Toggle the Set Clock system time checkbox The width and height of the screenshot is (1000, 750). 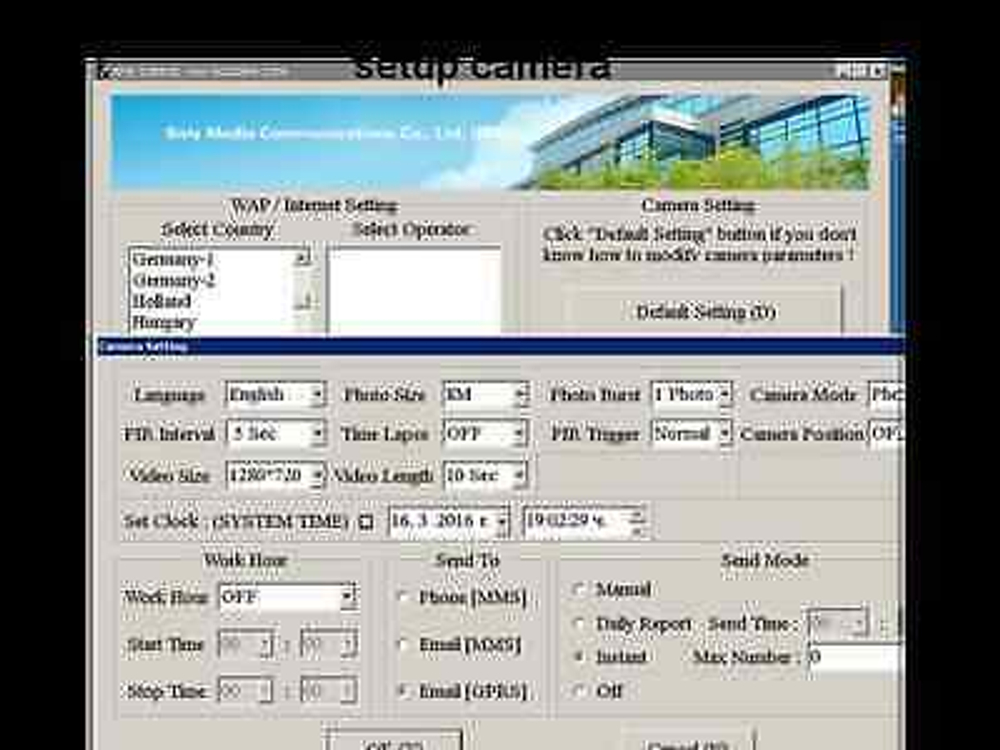366,522
